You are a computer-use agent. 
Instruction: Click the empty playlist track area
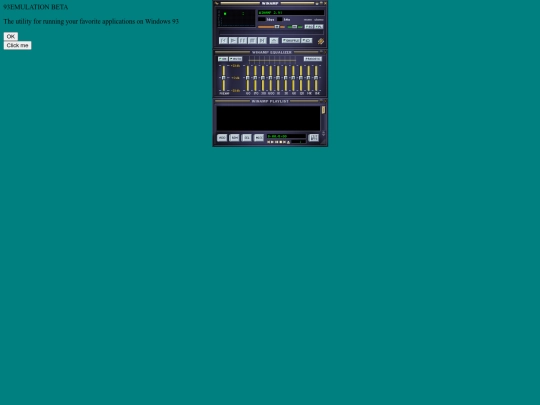pyautogui.click(x=268, y=118)
